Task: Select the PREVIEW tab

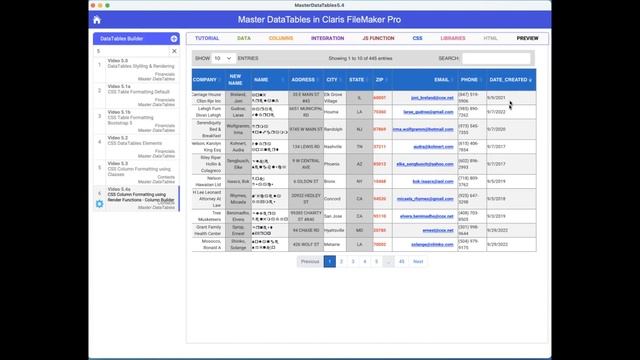Action: [527, 38]
